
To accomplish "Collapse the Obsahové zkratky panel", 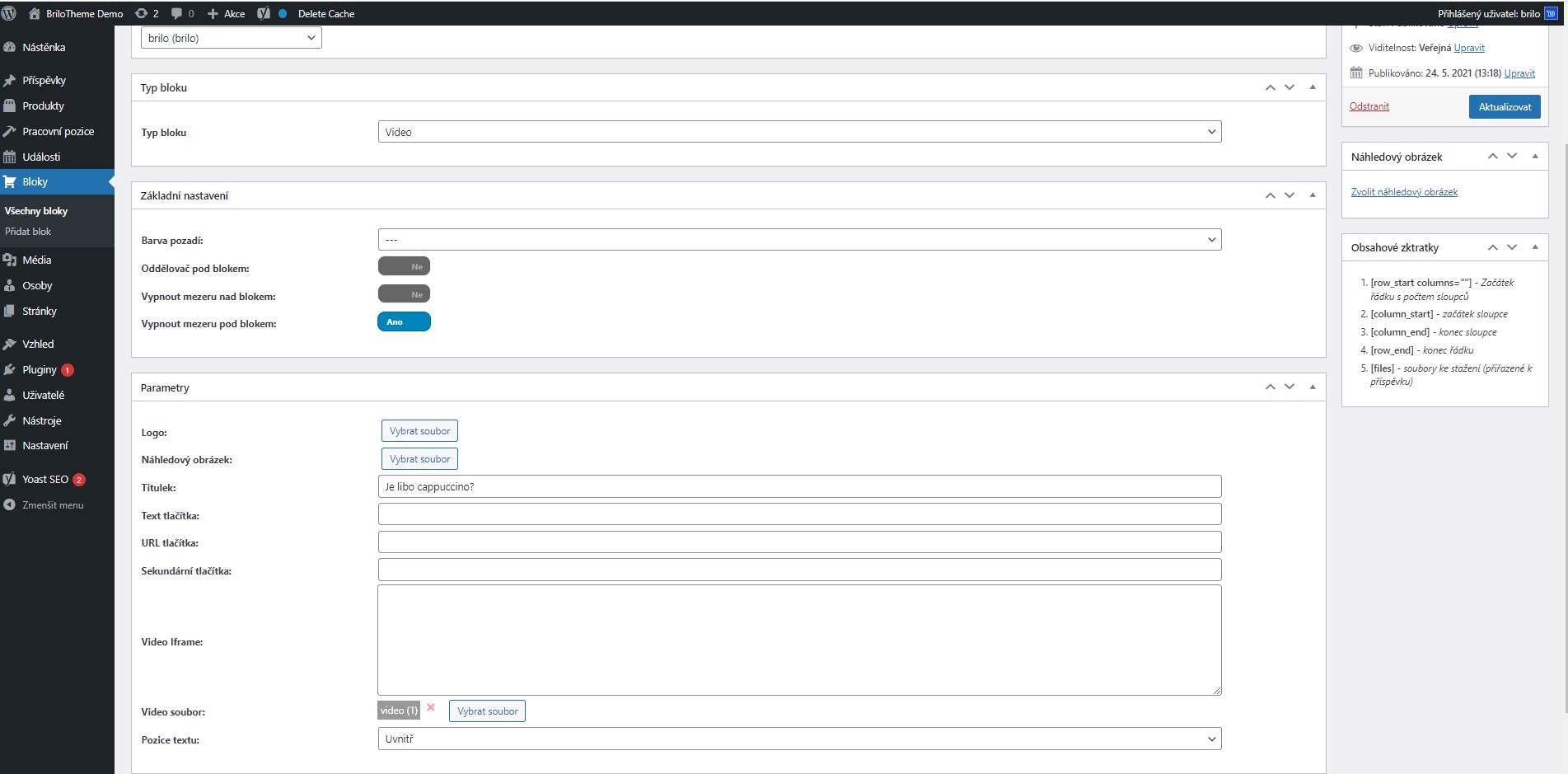I will 1534,247.
